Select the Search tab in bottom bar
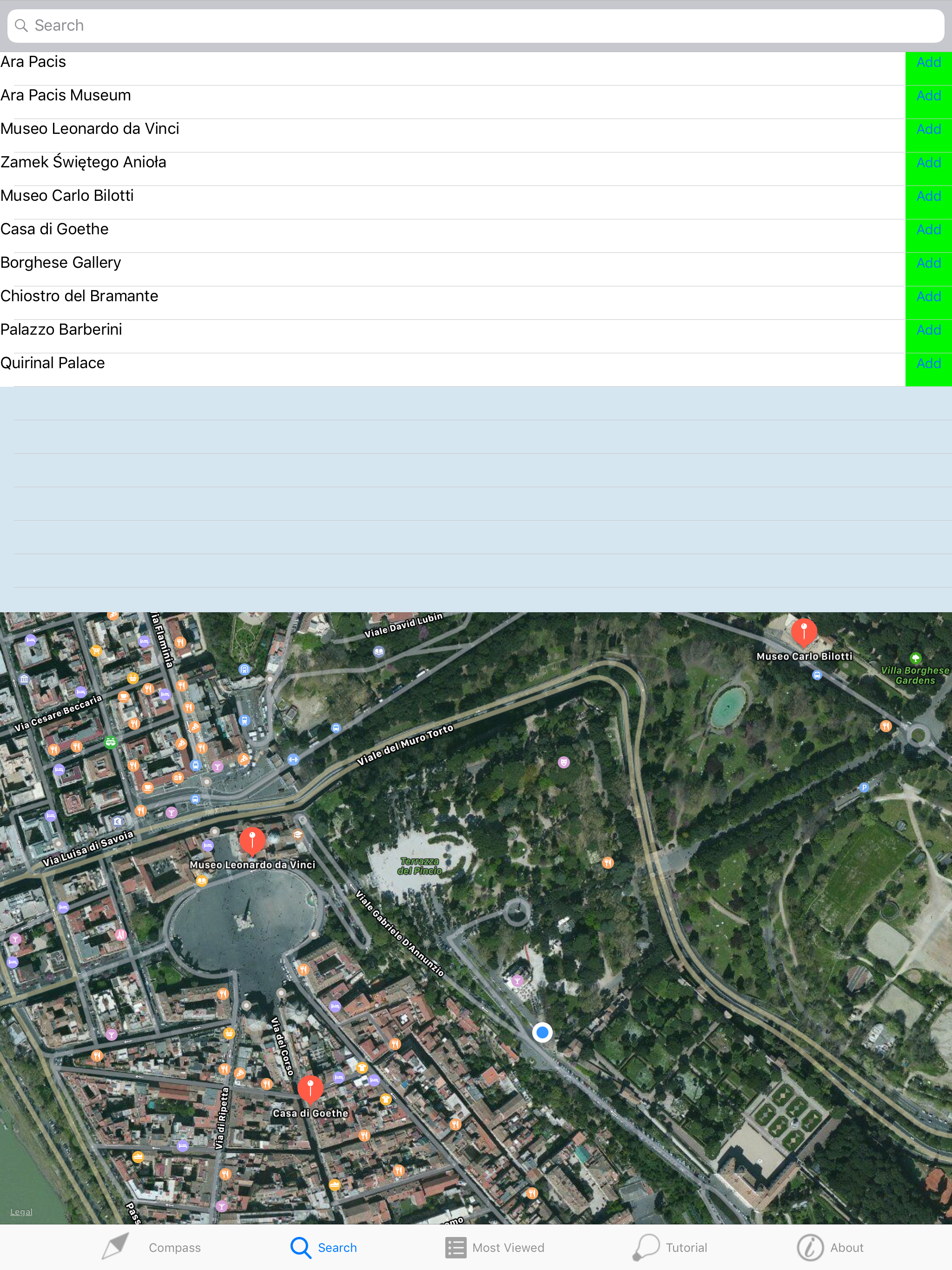The width and height of the screenshot is (952, 1270). (x=324, y=1247)
